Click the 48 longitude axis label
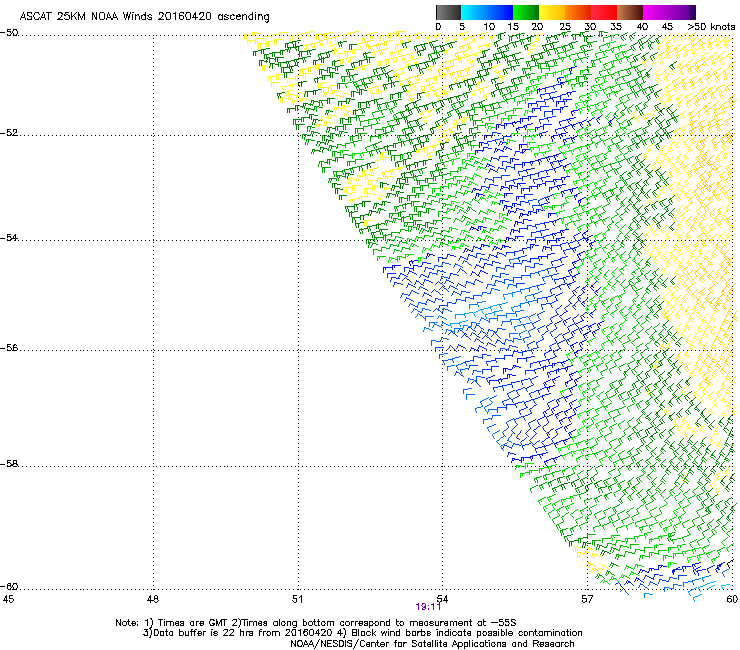Screen dimensions: 740x650 152,599
